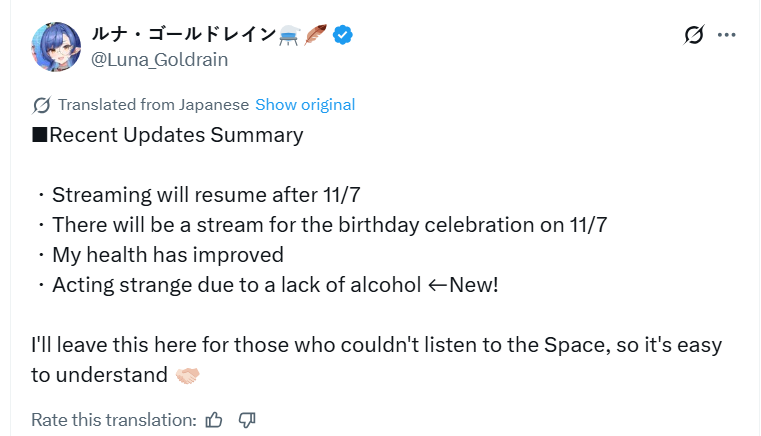This screenshot has width=761, height=436.
Task: Click the blue verified checkmark badge
Action: [342, 35]
